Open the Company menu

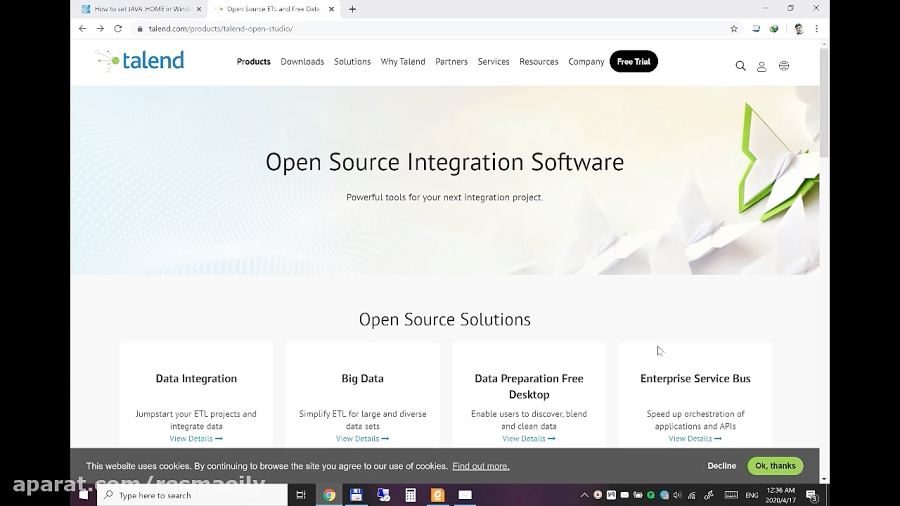click(x=586, y=61)
